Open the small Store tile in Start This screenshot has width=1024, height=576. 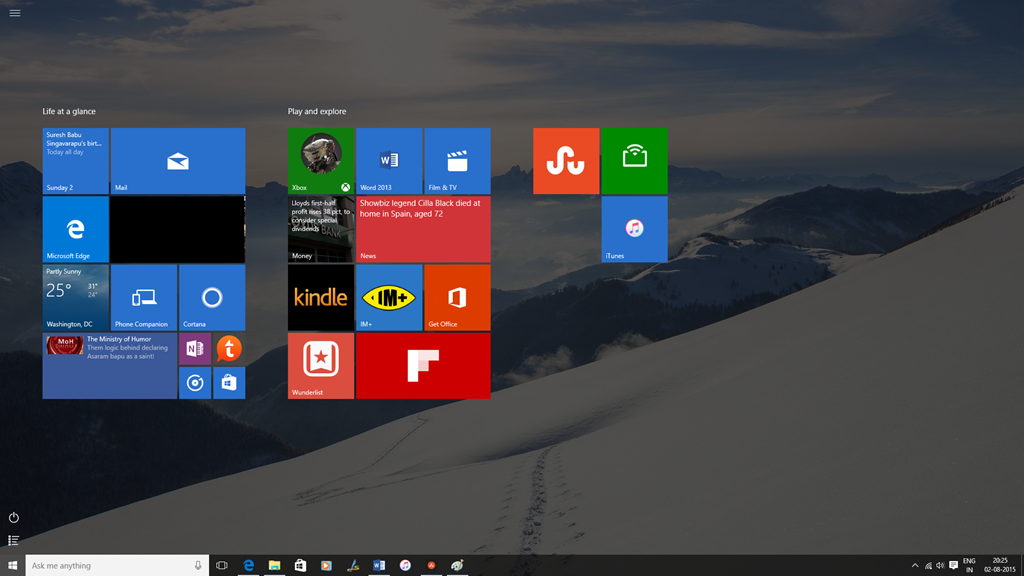pos(229,383)
